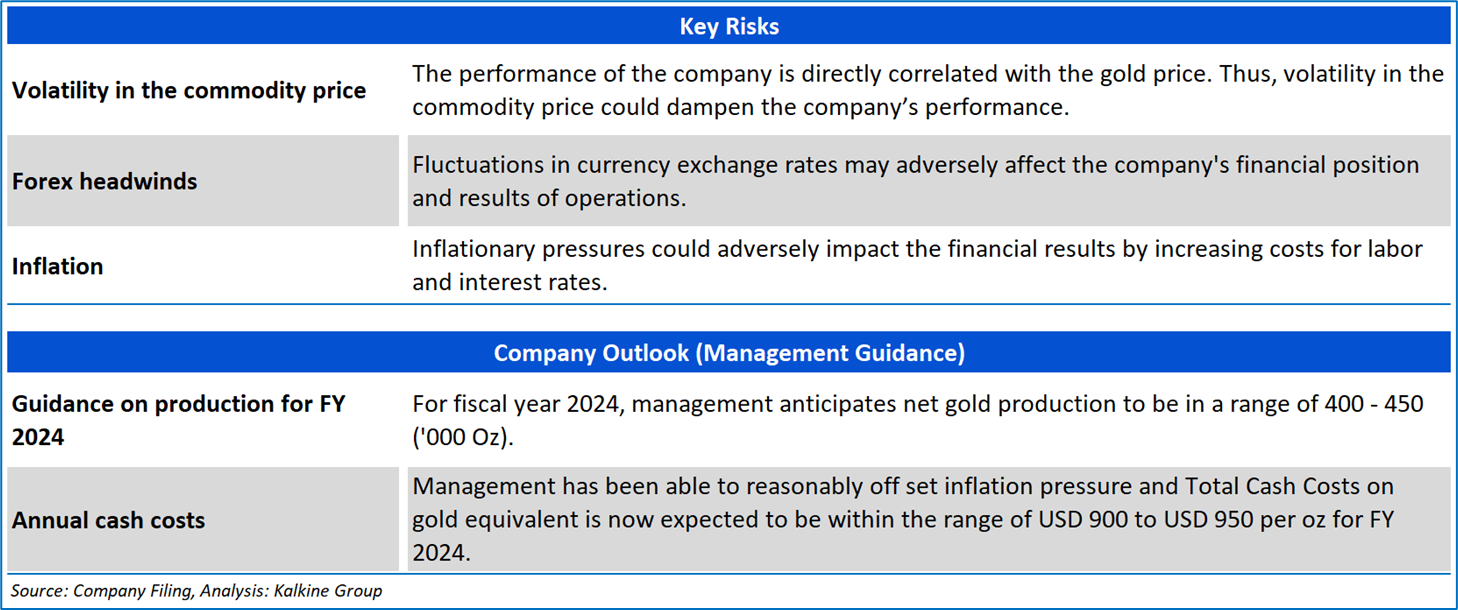Select the bold "Volatility in the commodity price" label
The width and height of the screenshot is (1458, 610).
point(189,90)
